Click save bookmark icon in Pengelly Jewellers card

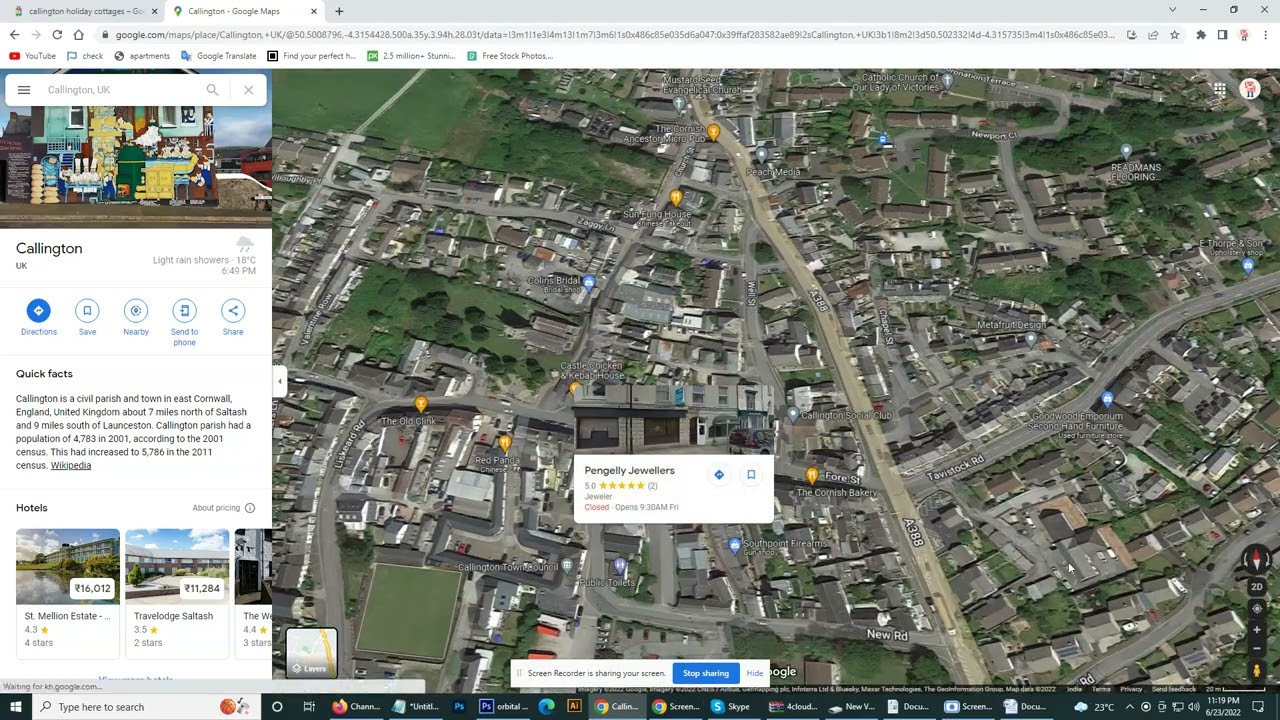point(751,475)
